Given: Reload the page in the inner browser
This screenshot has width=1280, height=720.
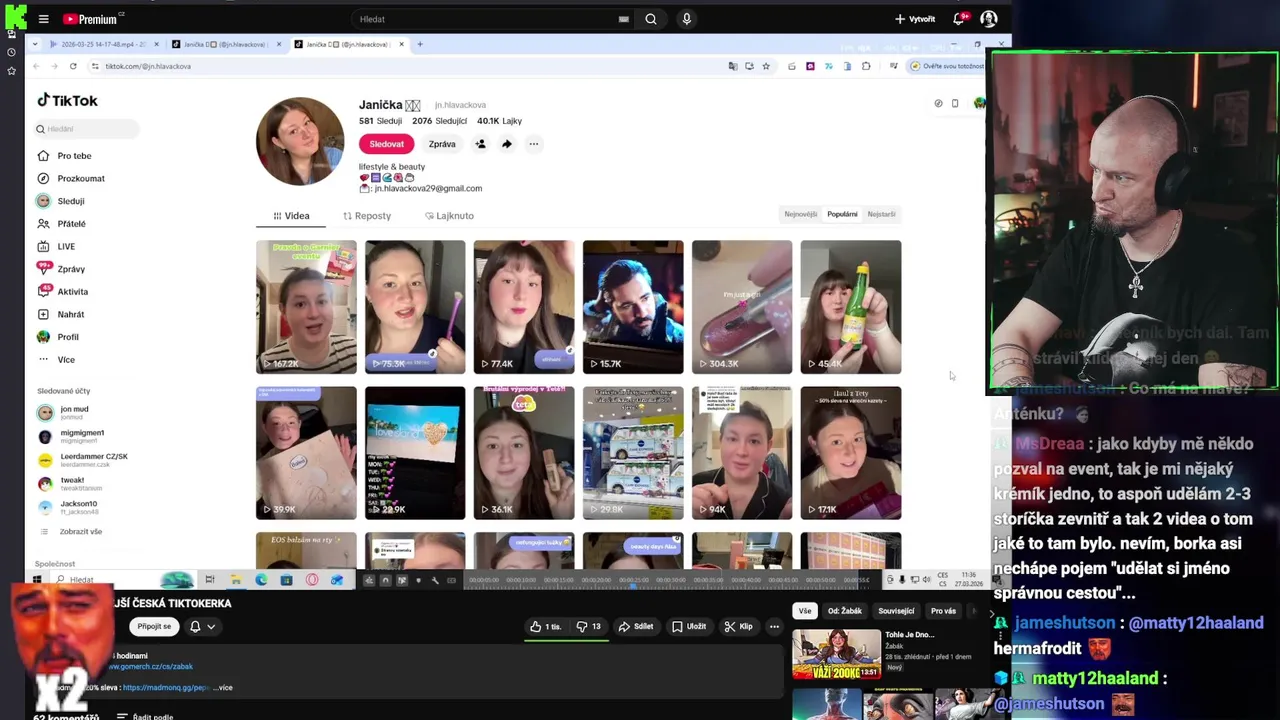Looking at the screenshot, I should (73, 66).
